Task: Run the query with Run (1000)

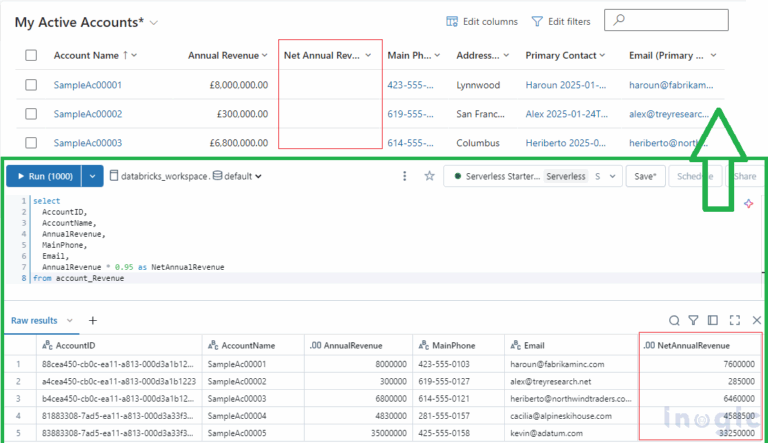Action: pos(44,176)
